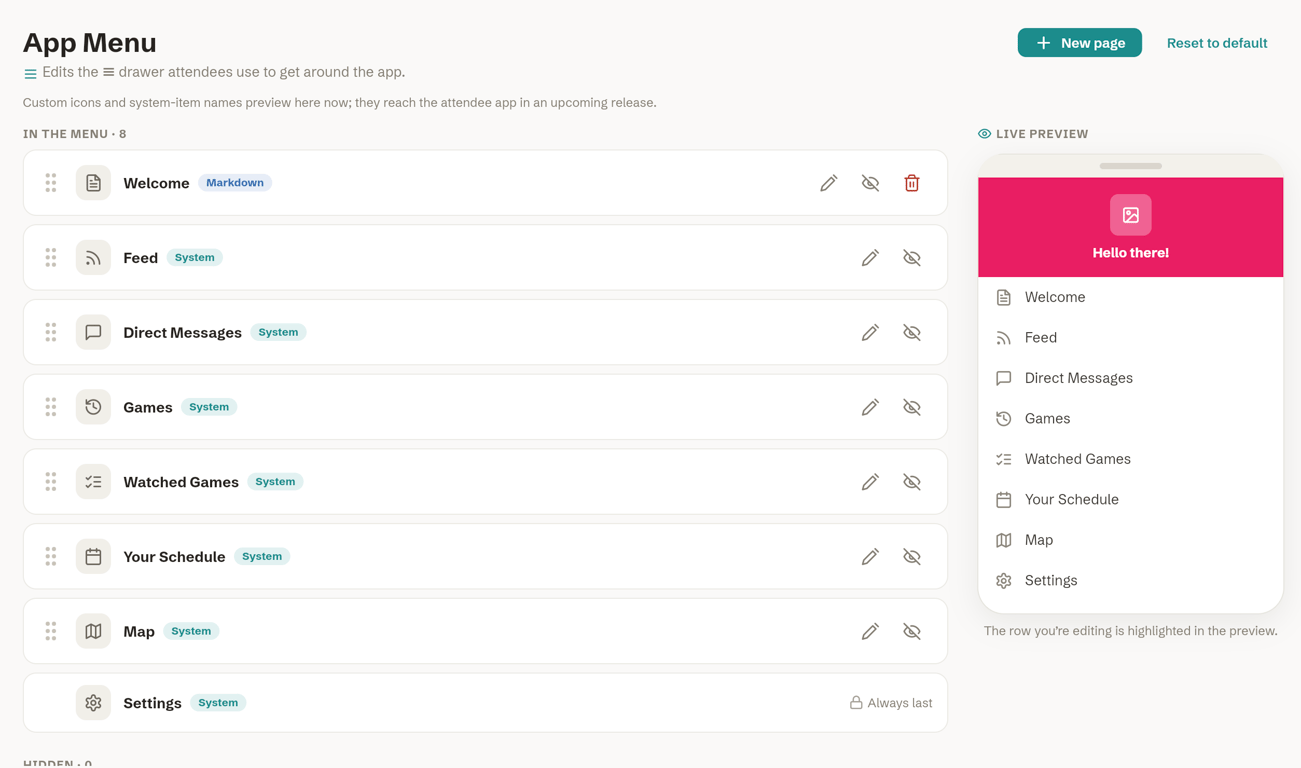Image resolution: width=1301 pixels, height=768 pixels.
Task: Click Reset to default link
Action: tap(1217, 43)
